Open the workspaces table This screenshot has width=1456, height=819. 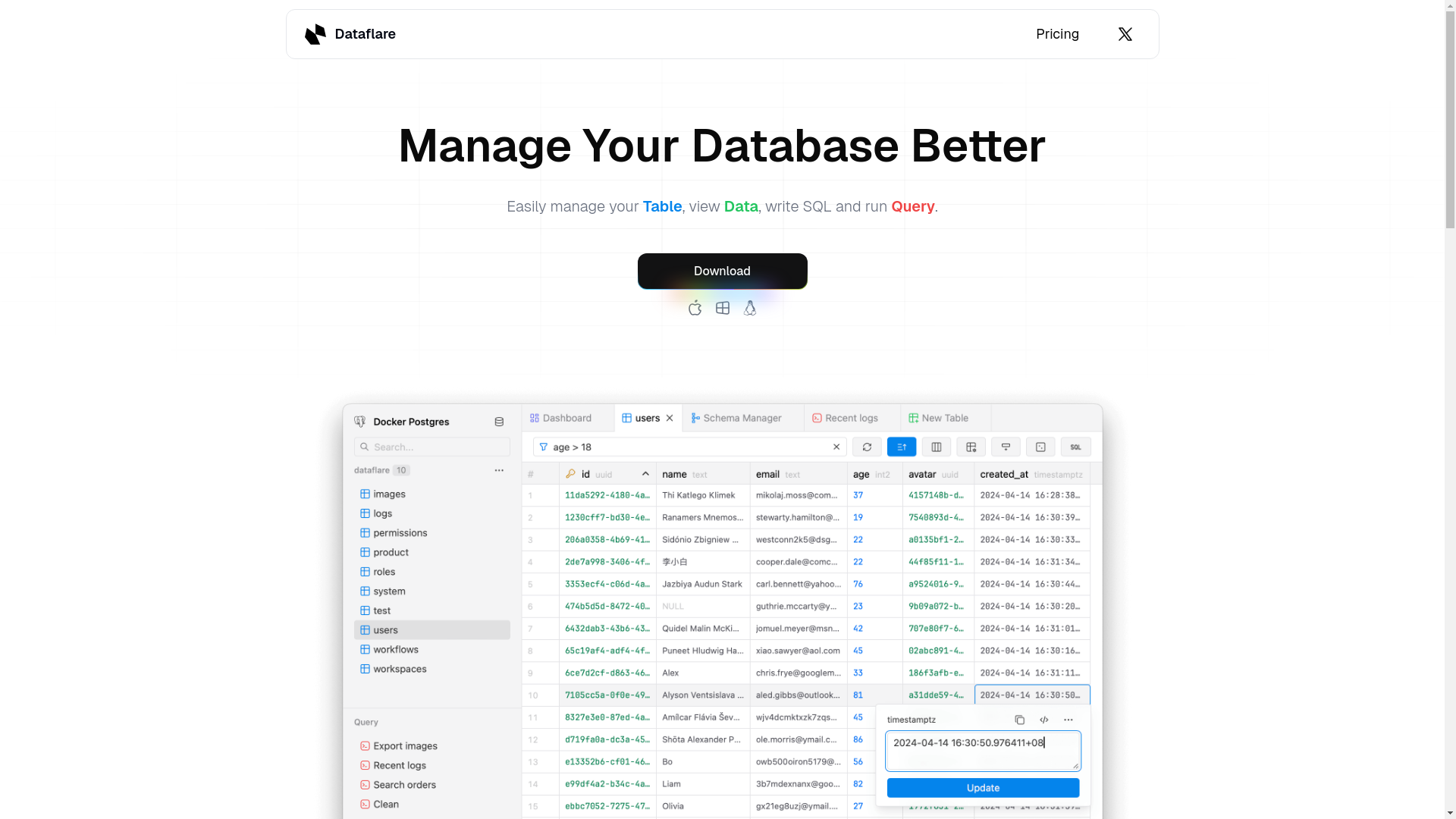(x=431, y=670)
